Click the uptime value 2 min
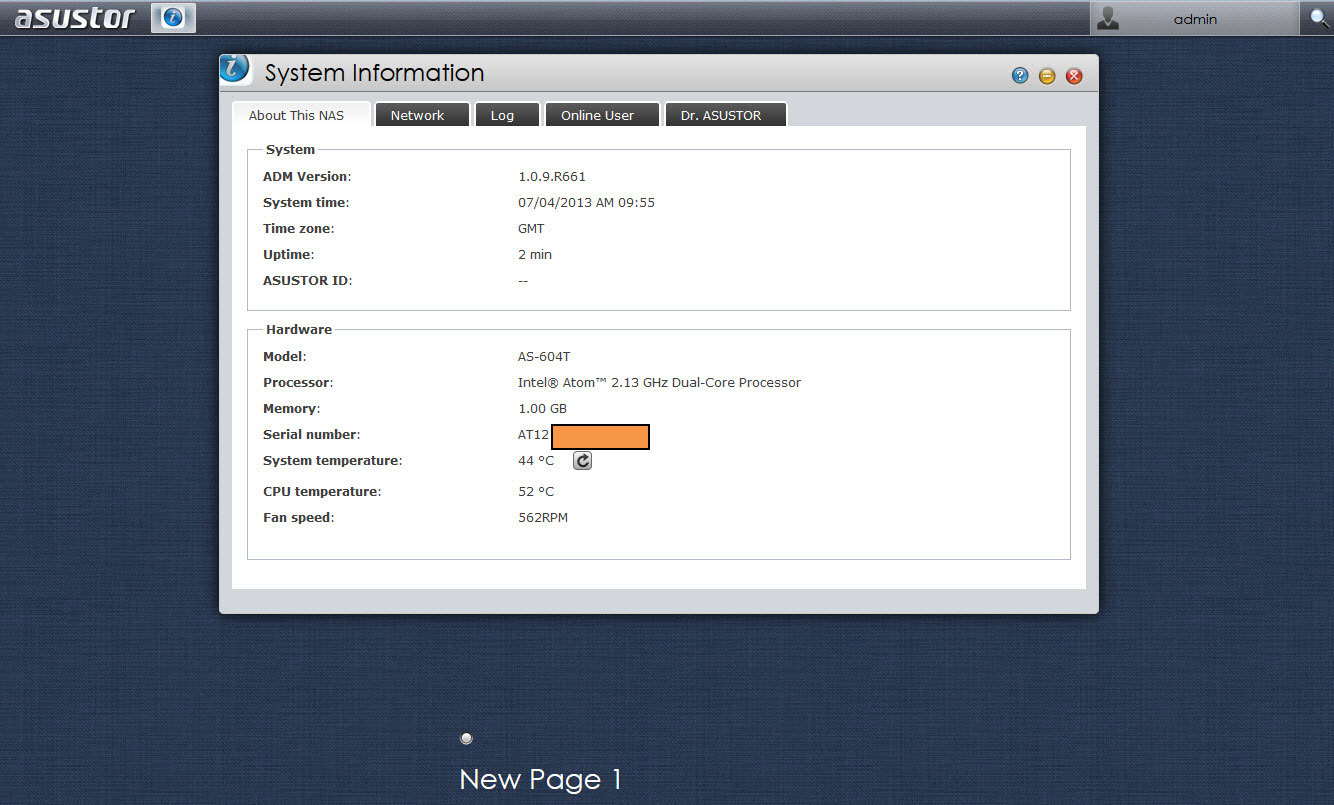 [535, 254]
